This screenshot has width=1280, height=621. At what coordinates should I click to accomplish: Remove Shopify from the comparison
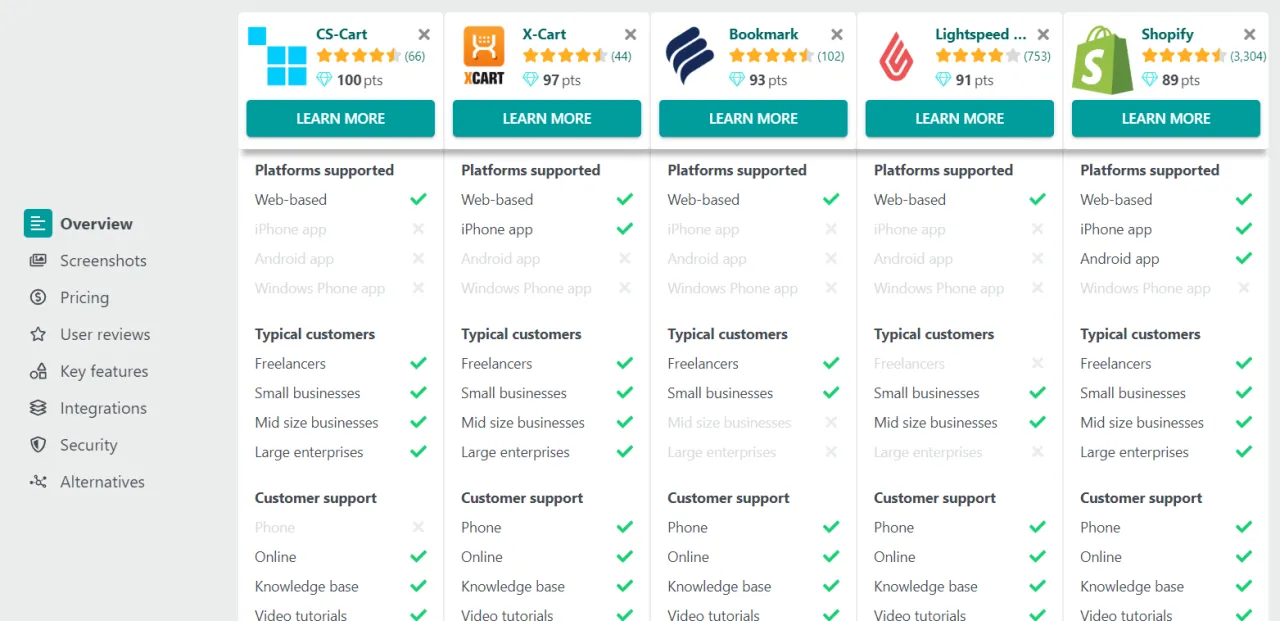click(1249, 33)
